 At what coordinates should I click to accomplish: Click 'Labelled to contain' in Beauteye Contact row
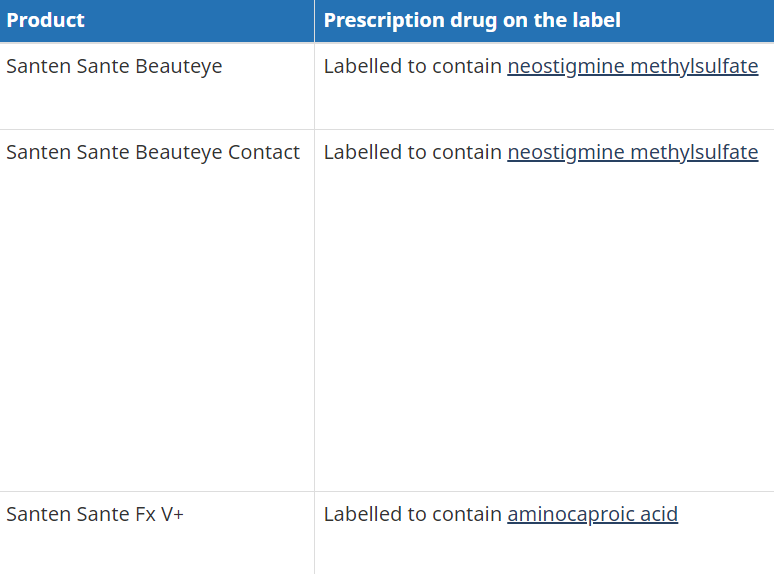pyautogui.click(x=413, y=153)
